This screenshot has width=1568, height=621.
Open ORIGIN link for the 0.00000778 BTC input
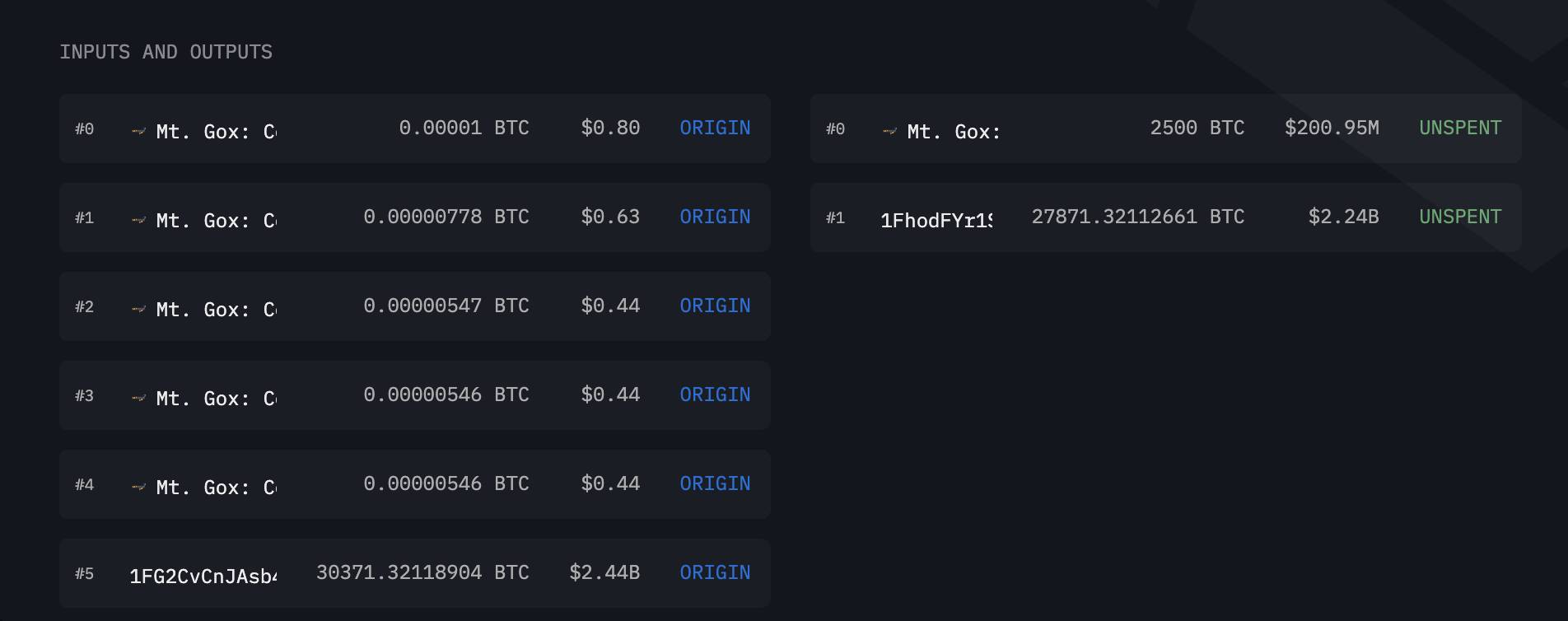[715, 217]
